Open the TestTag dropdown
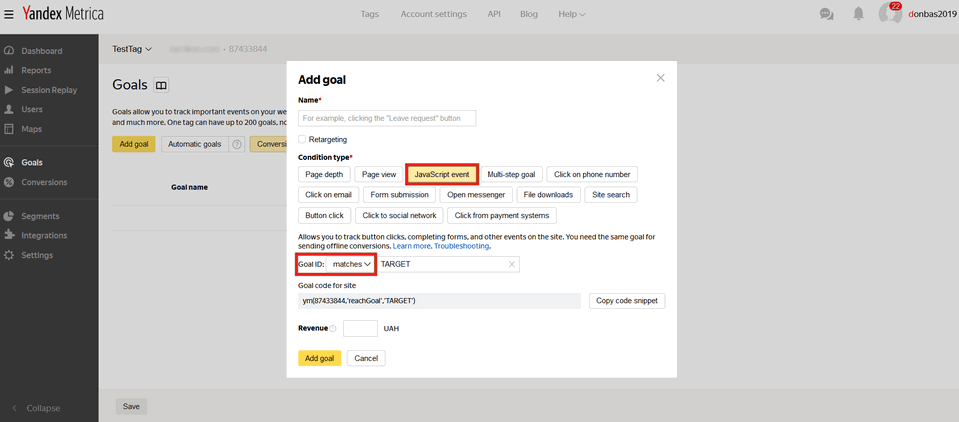Viewport: 959px width, 422px height. pos(131,49)
